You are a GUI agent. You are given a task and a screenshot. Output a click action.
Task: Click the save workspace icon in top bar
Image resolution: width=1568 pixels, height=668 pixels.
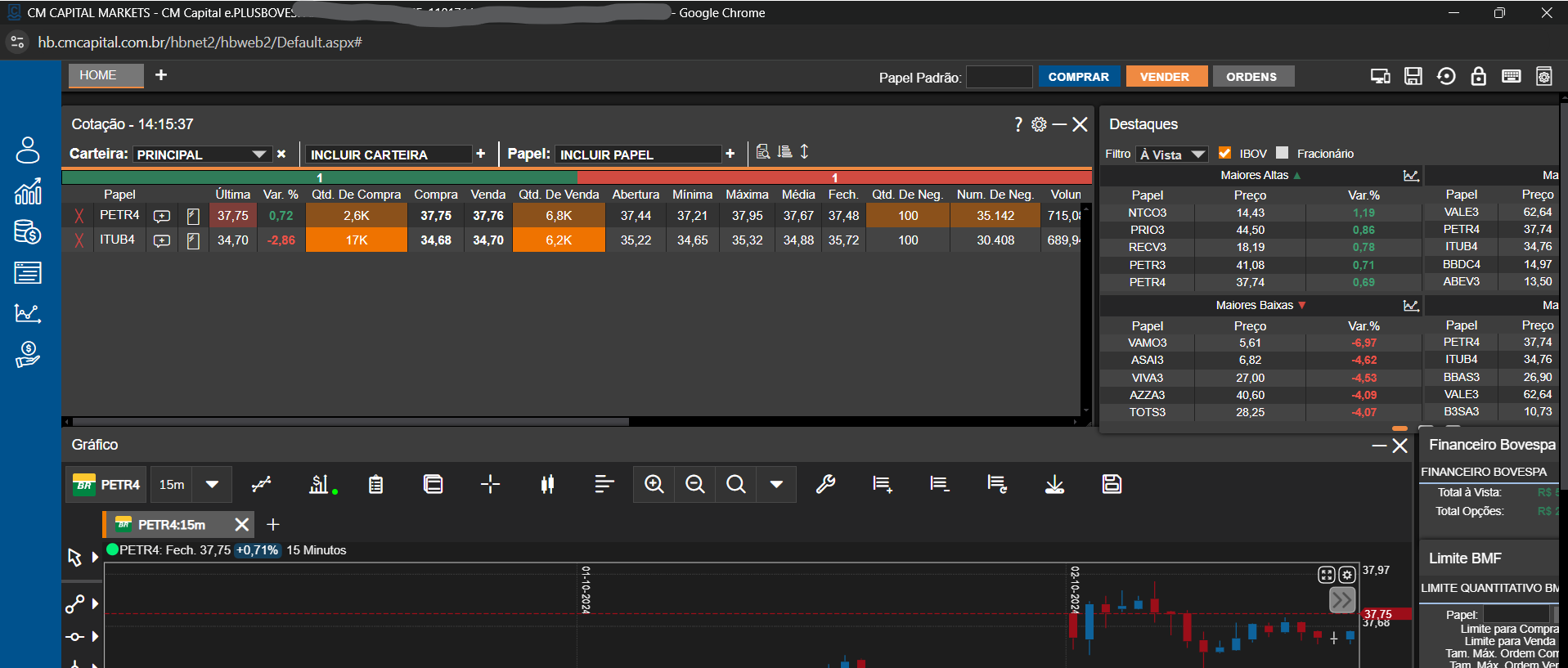[x=1413, y=76]
